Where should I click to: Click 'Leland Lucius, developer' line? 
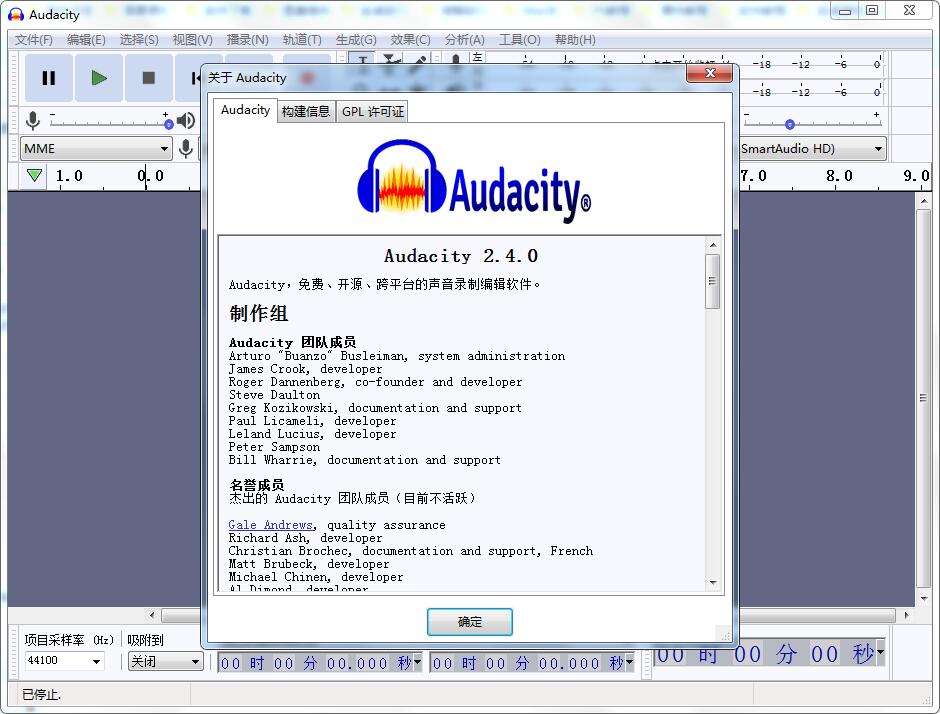pyautogui.click(x=312, y=434)
